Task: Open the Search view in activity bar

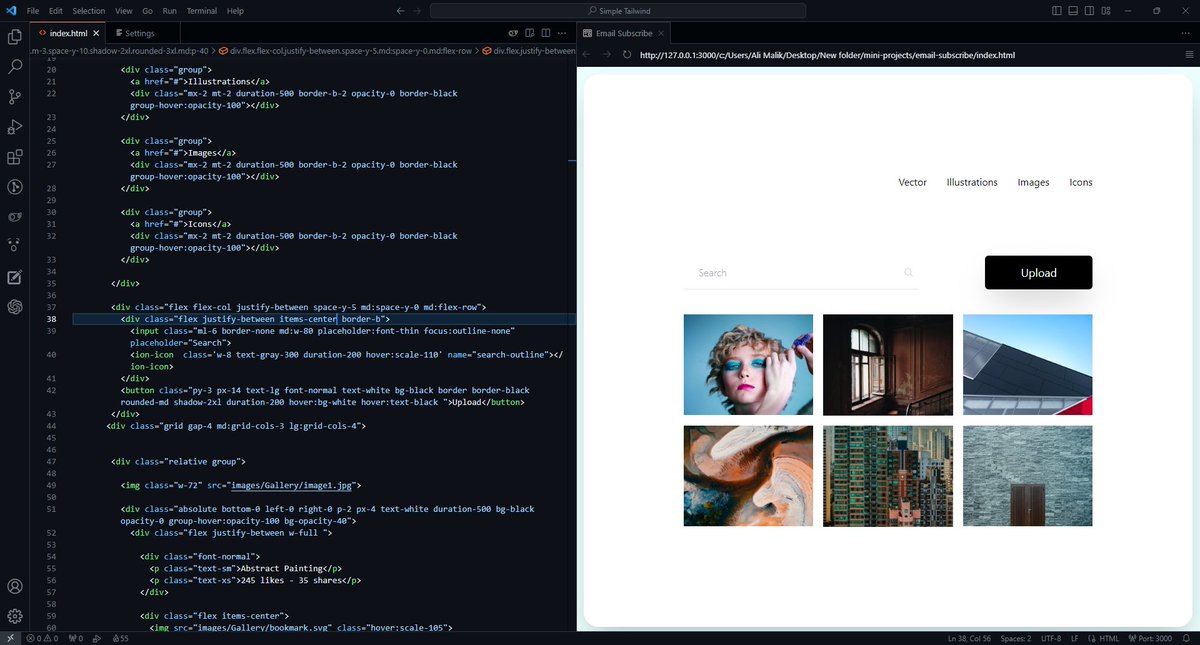Action: 15,67
